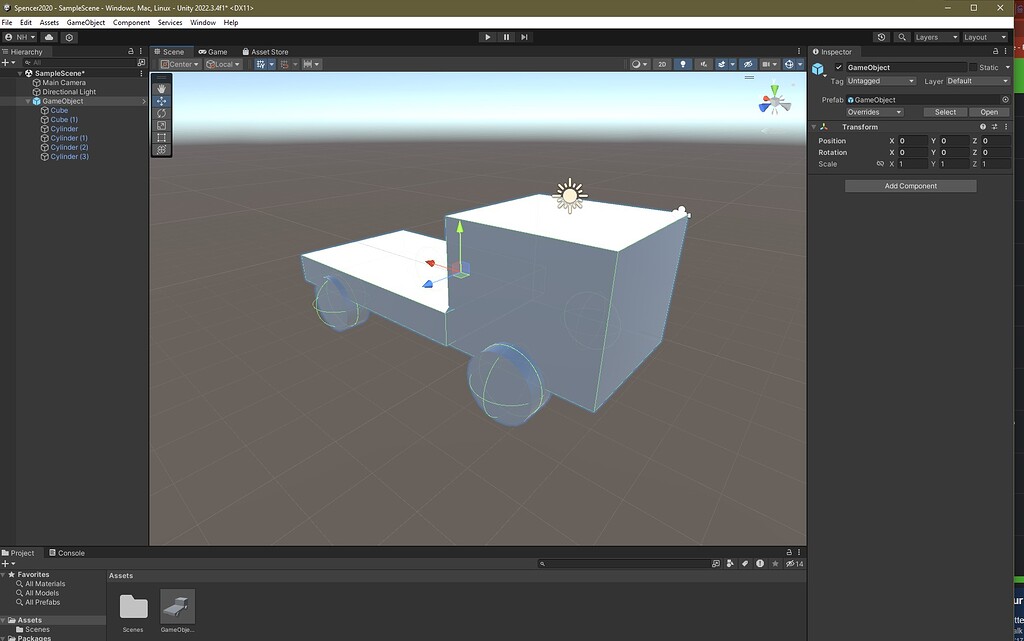This screenshot has height=641, width=1024.
Task: Click the Play button
Action: point(487,37)
